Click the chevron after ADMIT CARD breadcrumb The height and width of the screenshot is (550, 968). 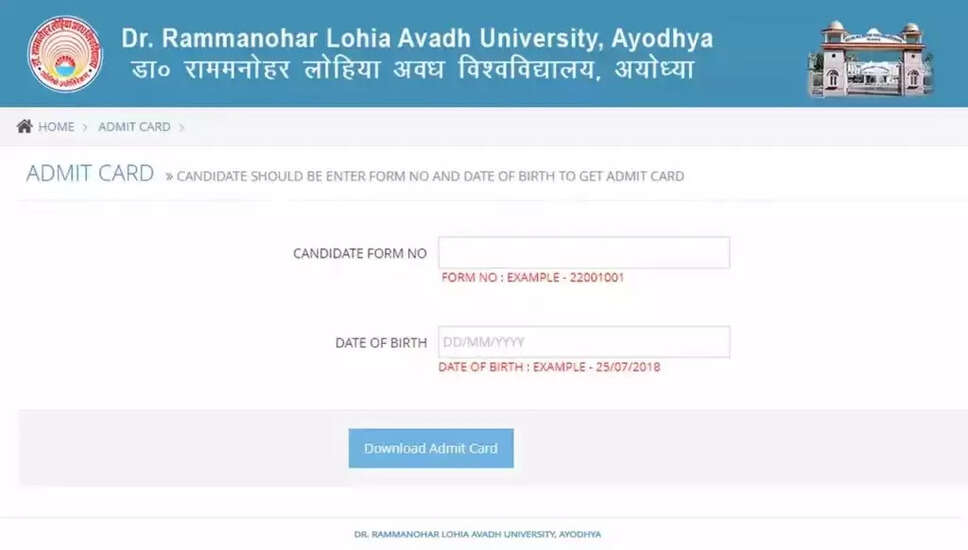[182, 127]
